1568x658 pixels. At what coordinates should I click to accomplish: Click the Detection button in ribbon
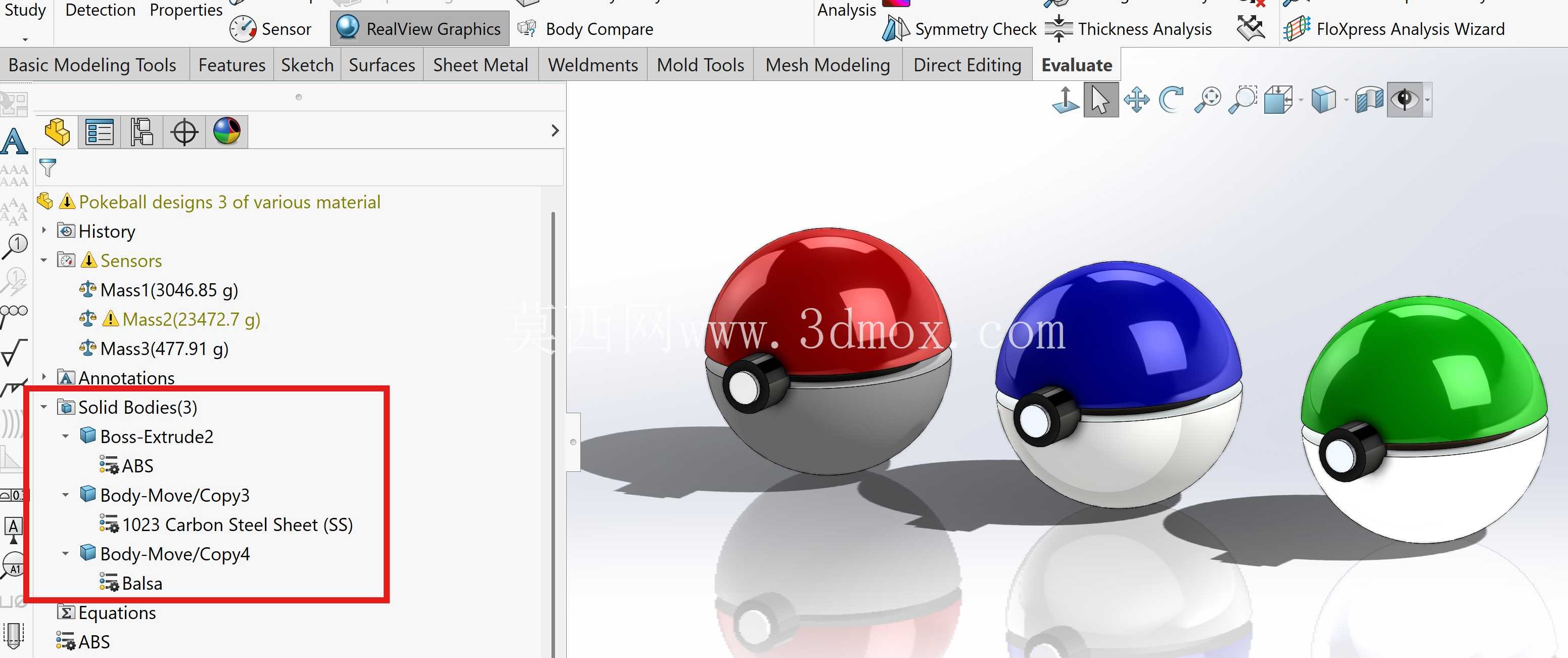pos(101,10)
